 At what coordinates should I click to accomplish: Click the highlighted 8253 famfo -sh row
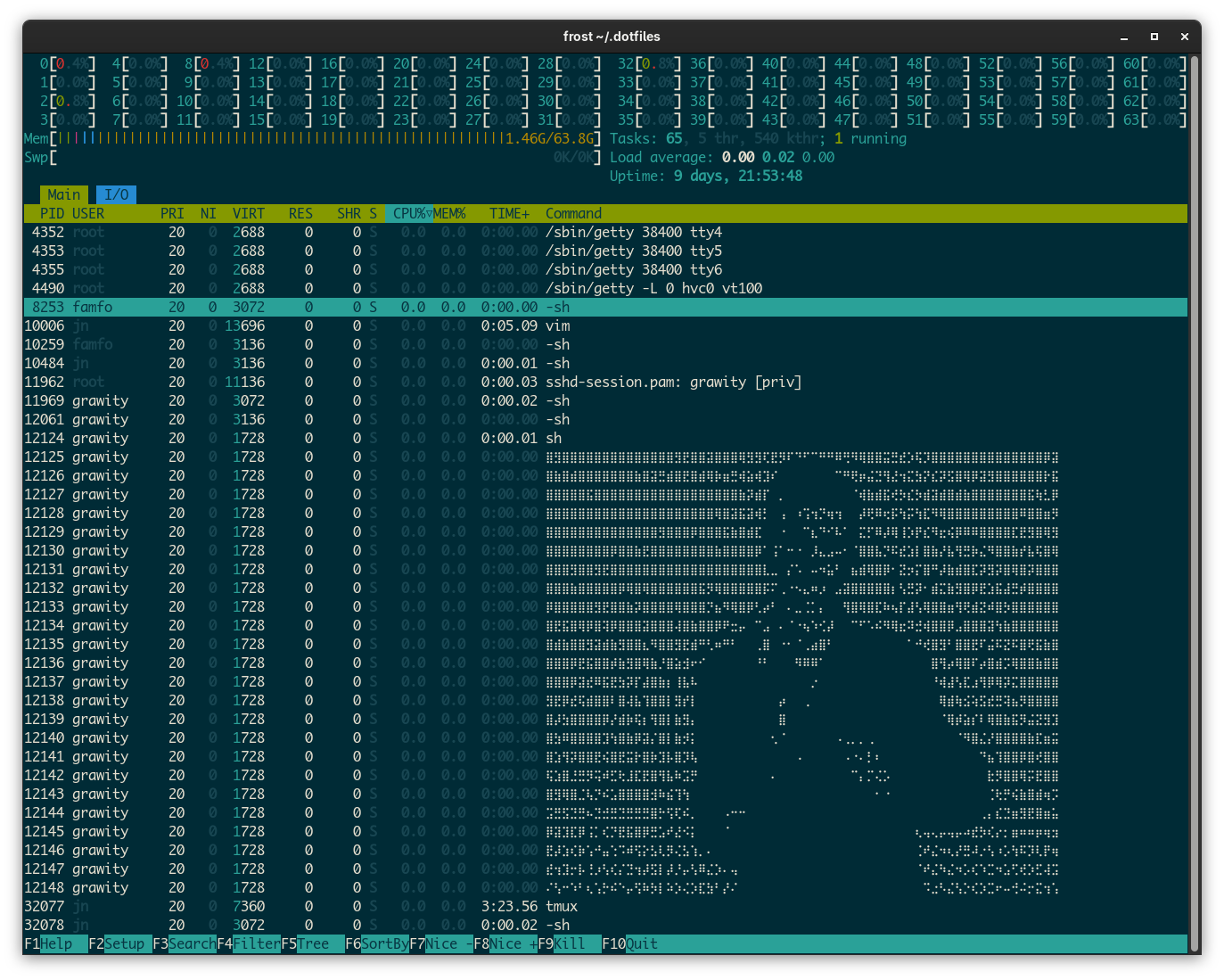coord(605,308)
